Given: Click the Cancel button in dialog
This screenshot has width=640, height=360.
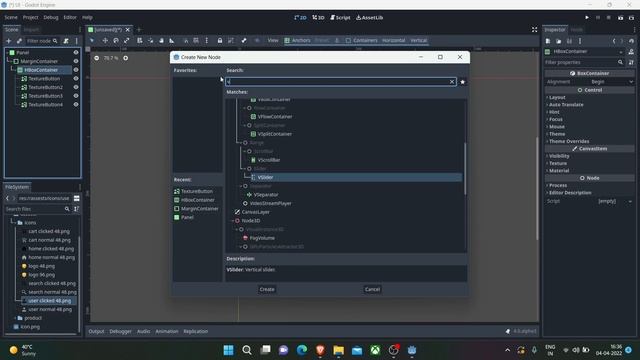Looking at the screenshot, I should (x=372, y=289).
